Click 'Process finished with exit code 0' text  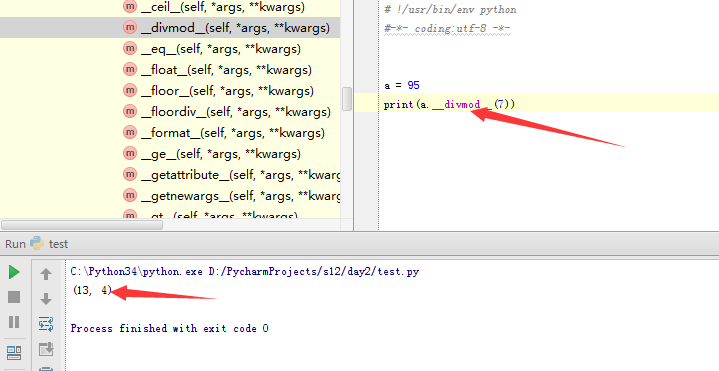[x=169, y=328]
